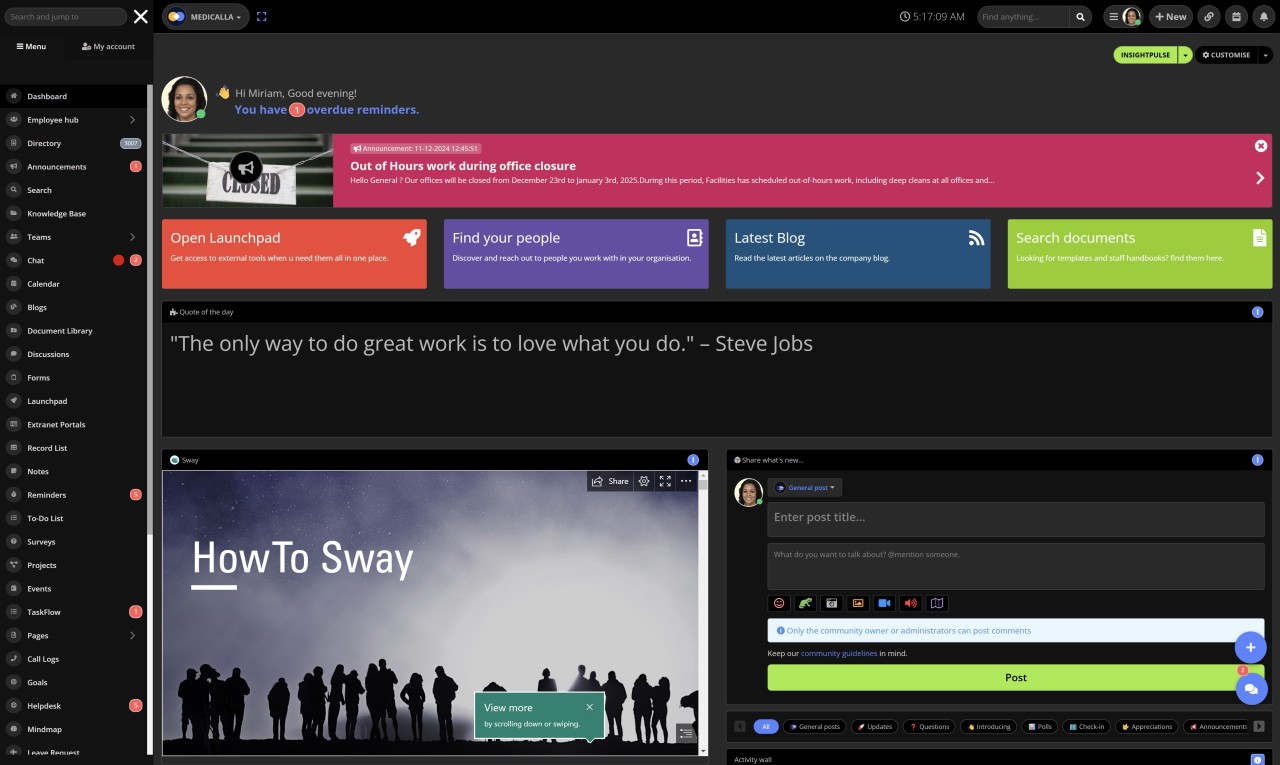Open Document Library from the sidebar
This screenshot has width=1280, height=765.
click(60, 331)
